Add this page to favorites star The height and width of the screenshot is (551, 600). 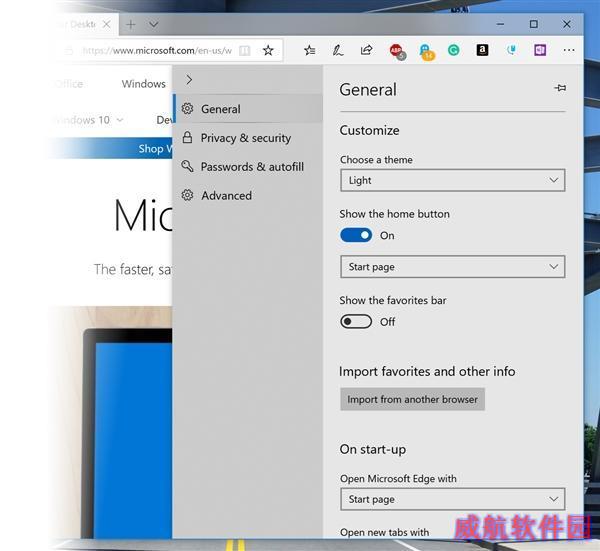268,50
